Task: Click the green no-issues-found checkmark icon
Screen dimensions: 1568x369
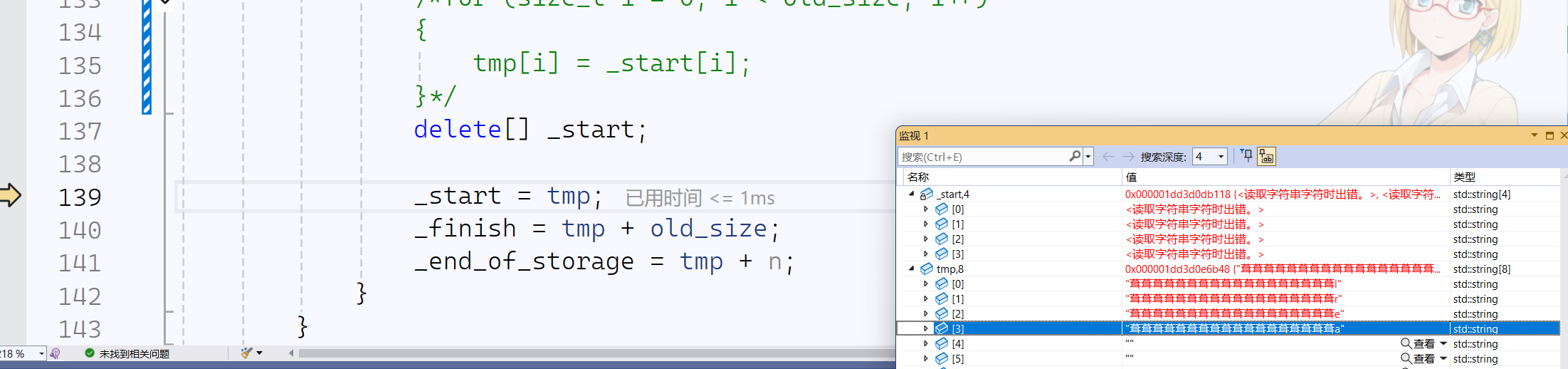Action: [x=90, y=353]
